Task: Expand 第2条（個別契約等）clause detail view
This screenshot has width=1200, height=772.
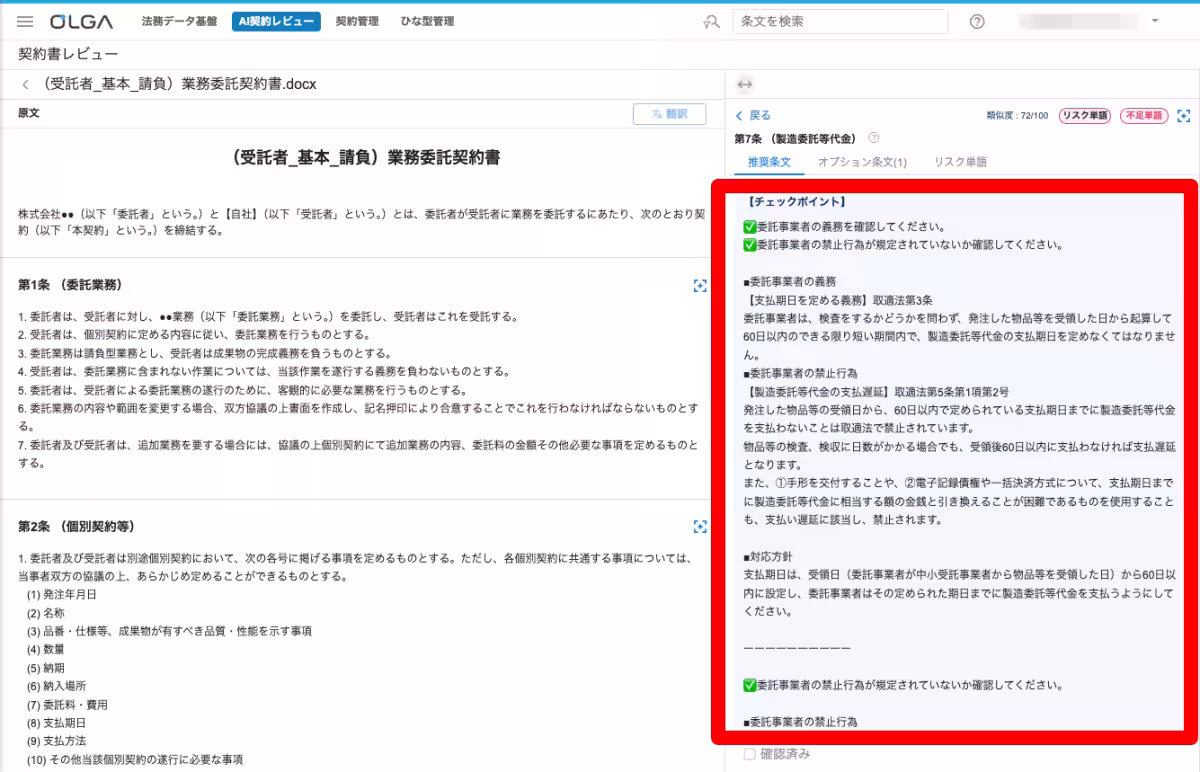Action: click(x=699, y=527)
